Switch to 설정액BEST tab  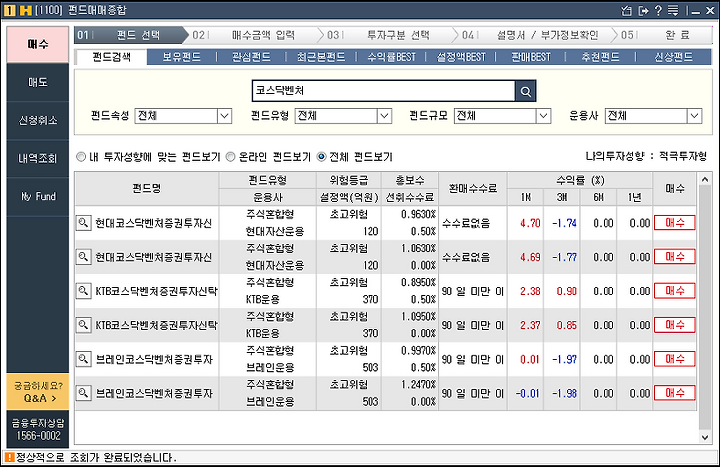pyautogui.click(x=461, y=57)
